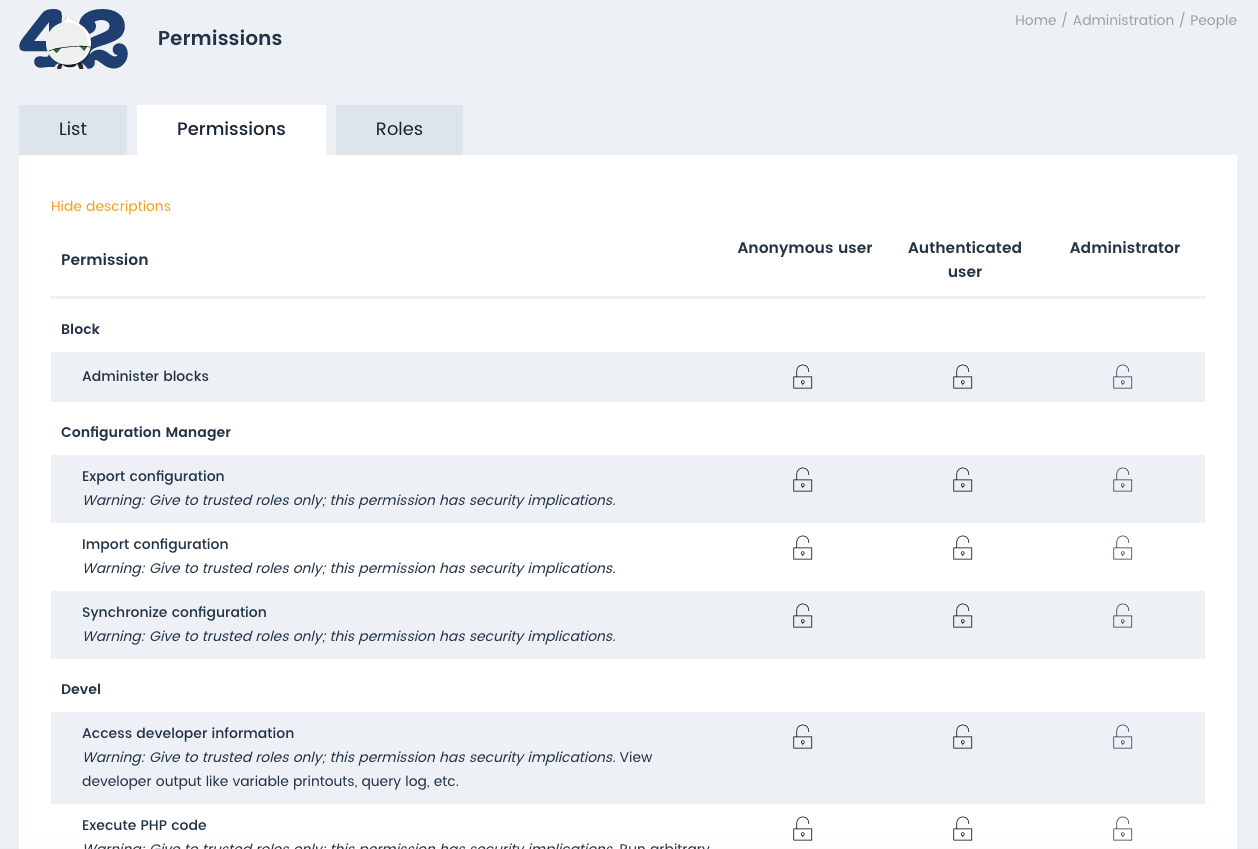Click warning text under Export configuration

[x=349, y=500]
